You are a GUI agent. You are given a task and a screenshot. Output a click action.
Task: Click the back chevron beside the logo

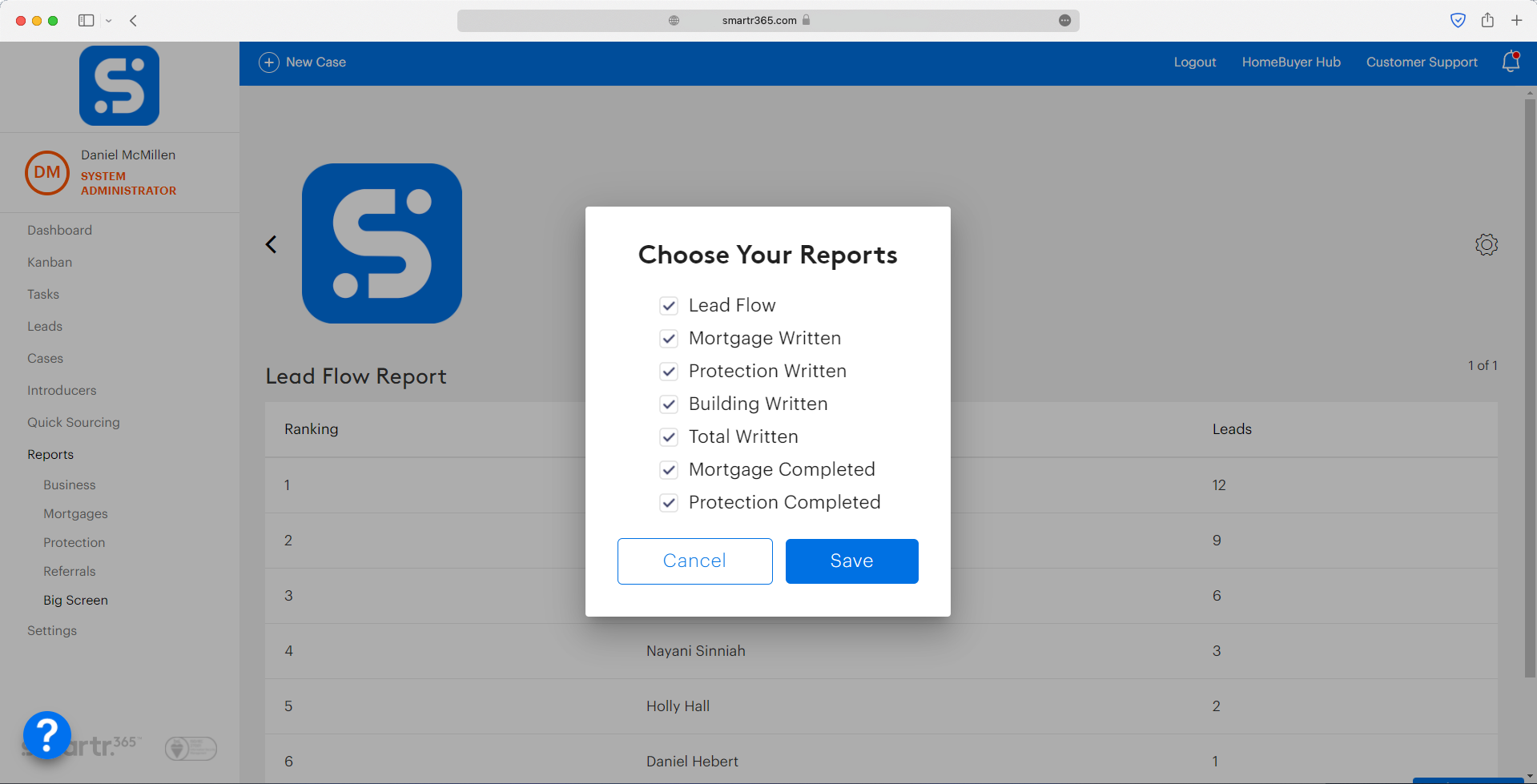click(x=272, y=244)
